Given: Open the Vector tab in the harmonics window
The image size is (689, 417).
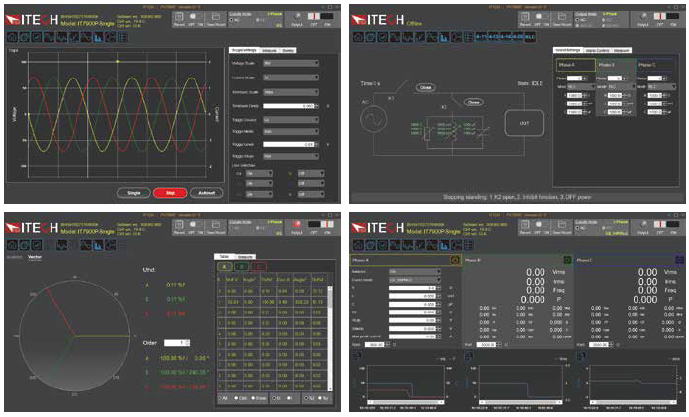Looking at the screenshot, I should click(x=35, y=256).
